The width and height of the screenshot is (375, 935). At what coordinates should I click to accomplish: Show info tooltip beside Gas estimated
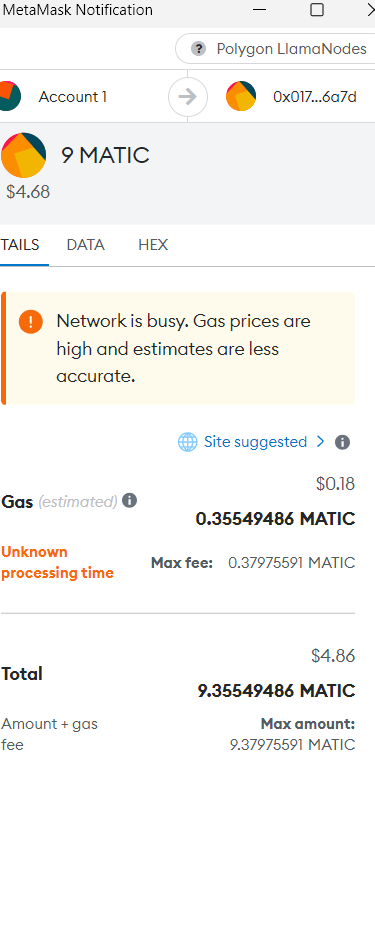pyautogui.click(x=129, y=500)
